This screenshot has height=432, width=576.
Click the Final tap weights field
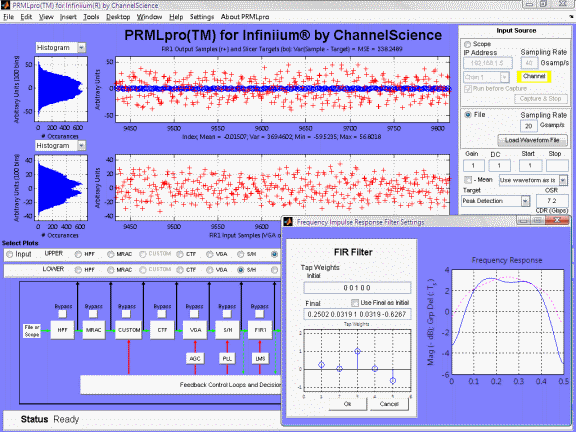pos(357,314)
